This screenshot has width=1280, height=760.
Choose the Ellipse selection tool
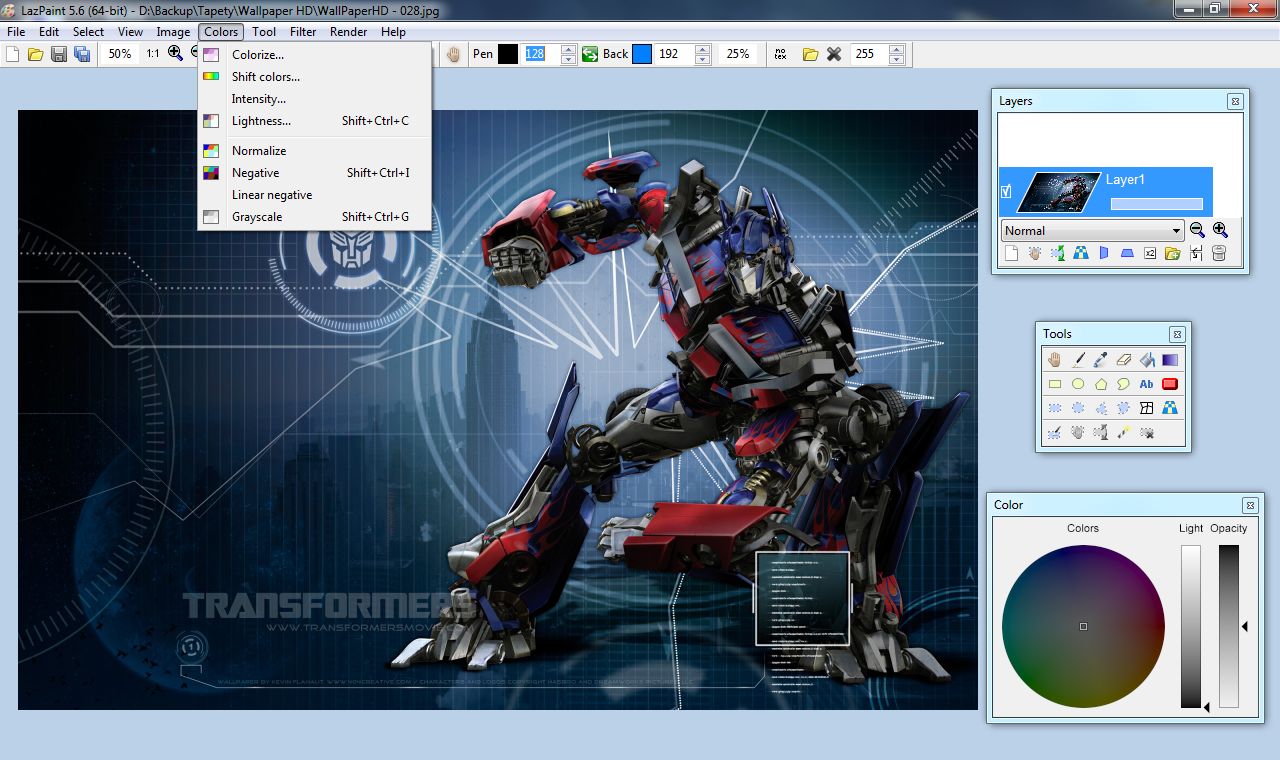tap(1078, 408)
